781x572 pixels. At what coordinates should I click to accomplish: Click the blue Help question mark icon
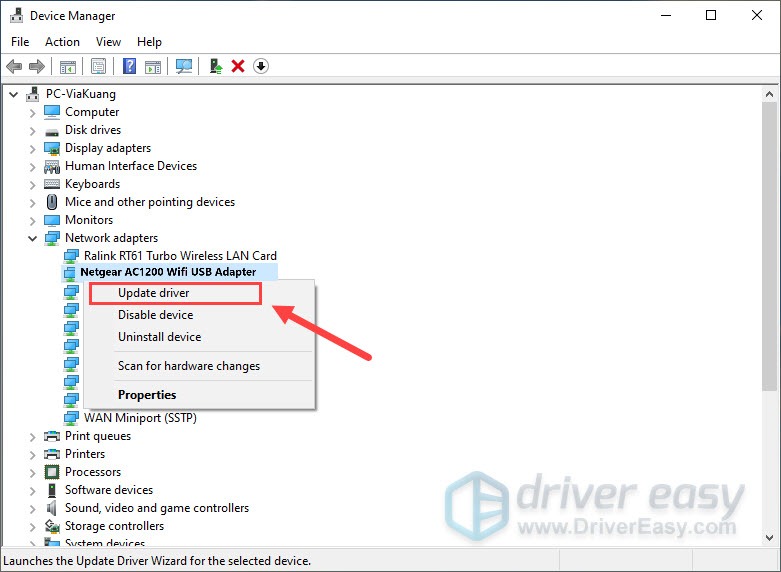click(129, 66)
